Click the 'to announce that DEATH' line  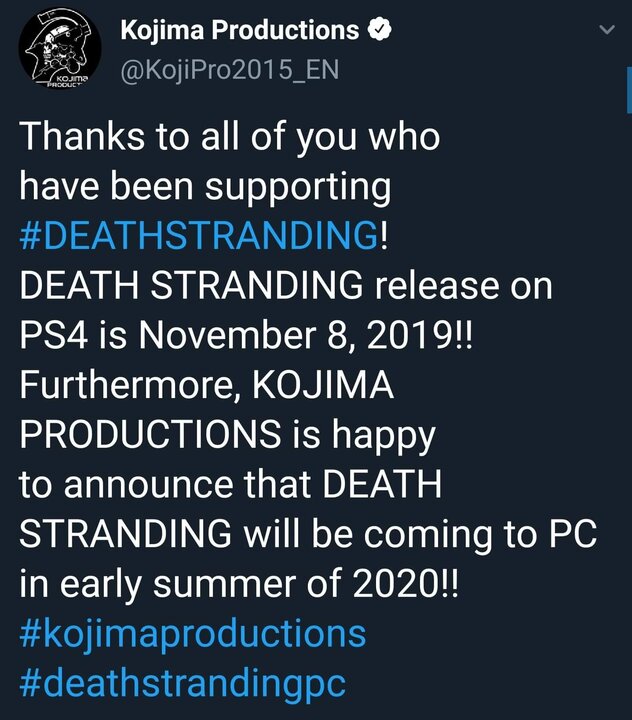coord(230,484)
